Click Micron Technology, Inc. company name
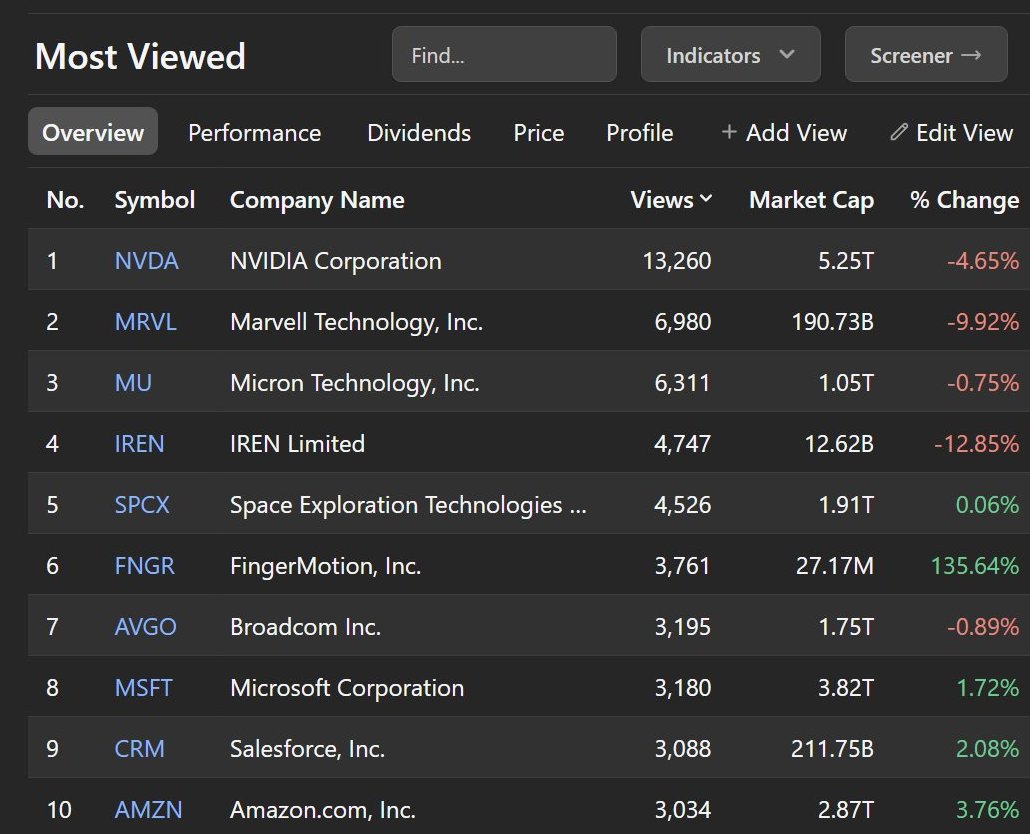The height and width of the screenshot is (834, 1030). 355,383
